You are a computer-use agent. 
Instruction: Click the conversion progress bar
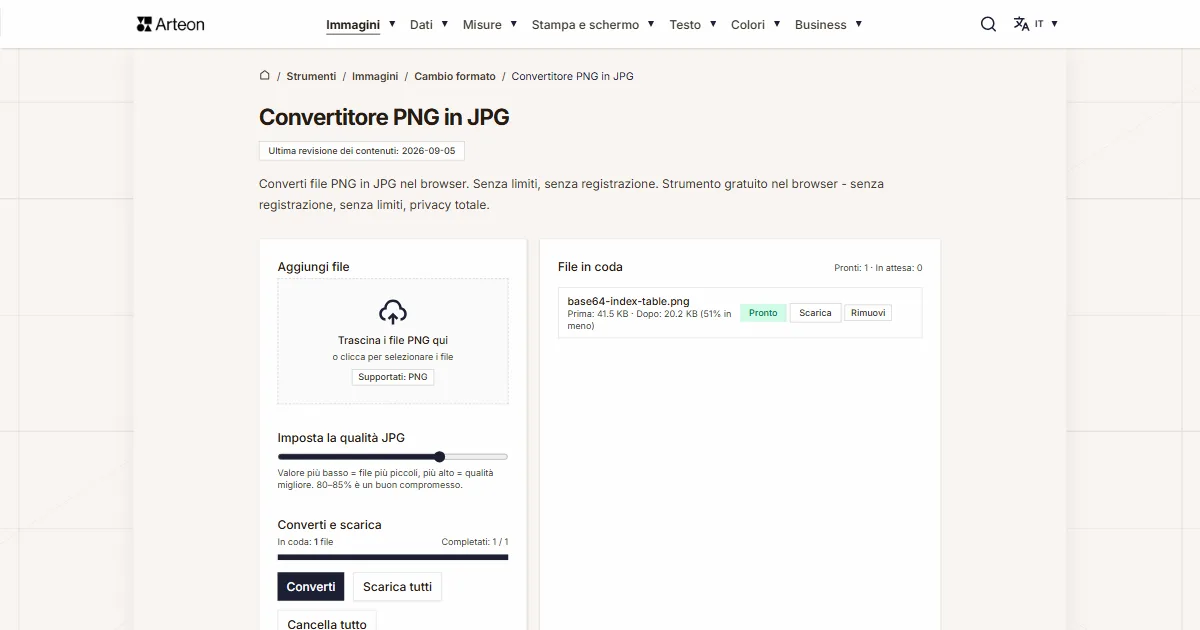click(x=393, y=557)
